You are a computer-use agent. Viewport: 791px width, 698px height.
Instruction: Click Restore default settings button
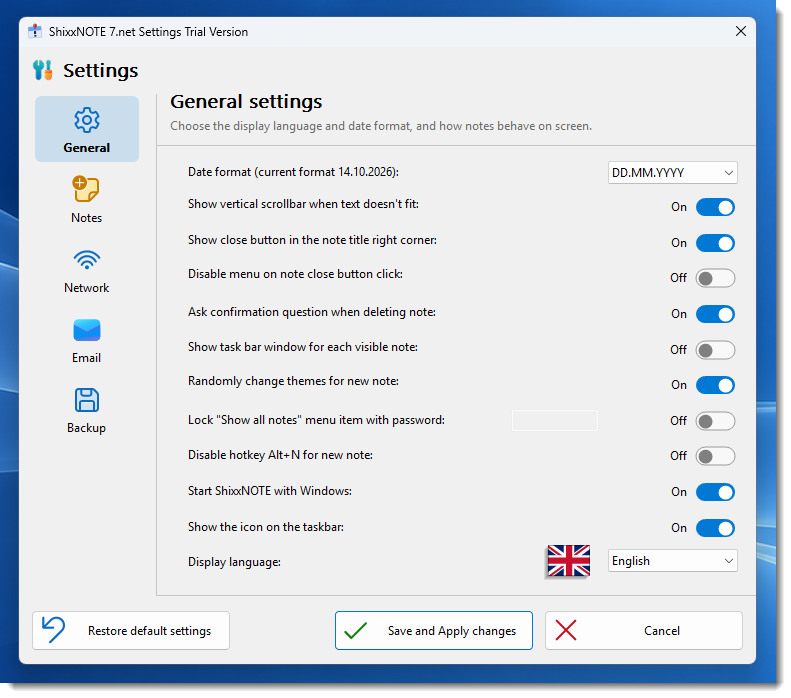[x=131, y=630]
